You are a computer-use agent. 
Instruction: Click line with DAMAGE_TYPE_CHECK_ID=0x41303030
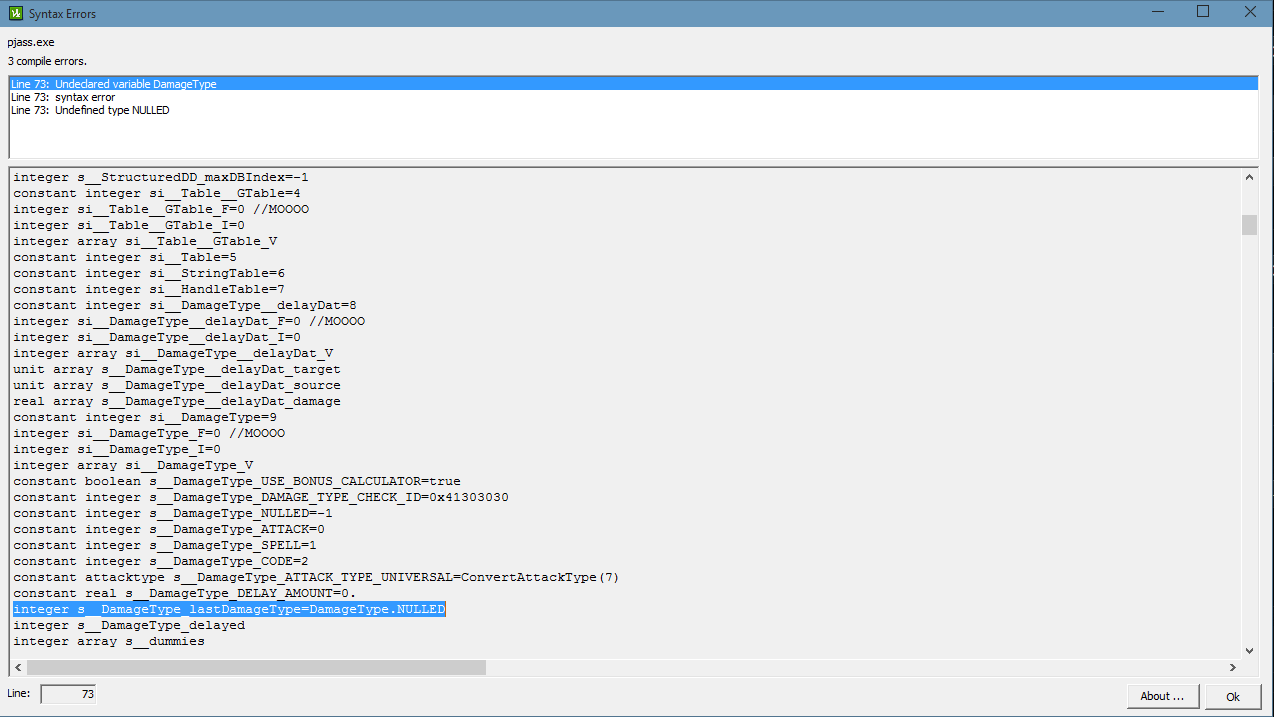(261, 497)
